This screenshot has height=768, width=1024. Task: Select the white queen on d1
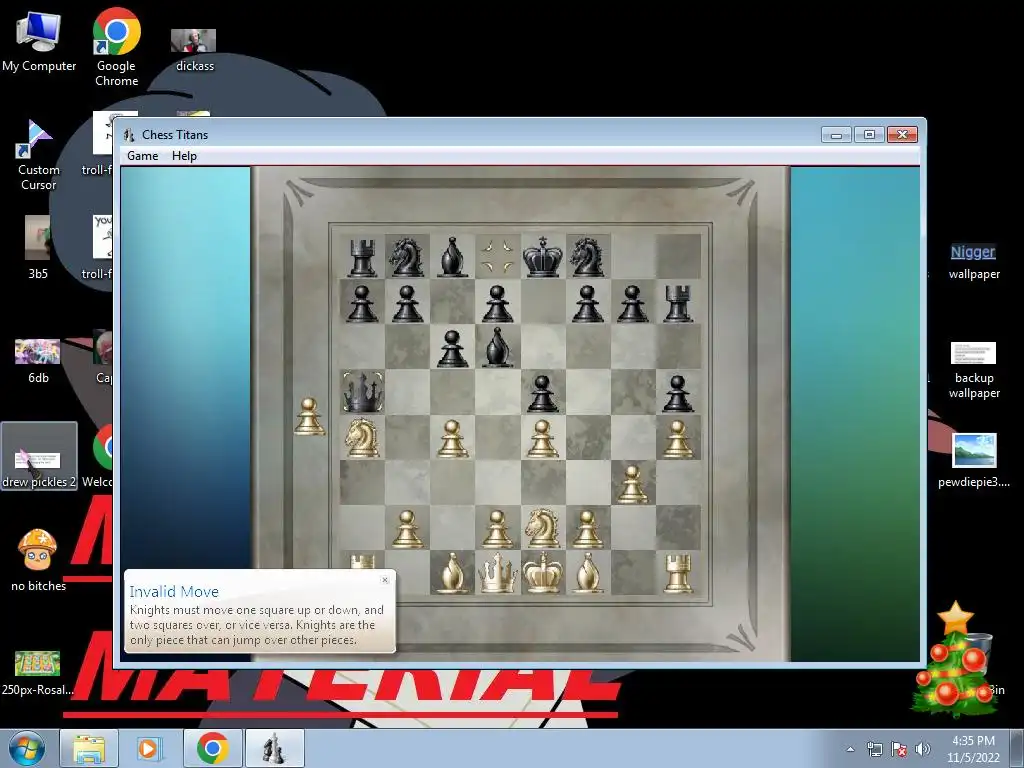pyautogui.click(x=498, y=572)
